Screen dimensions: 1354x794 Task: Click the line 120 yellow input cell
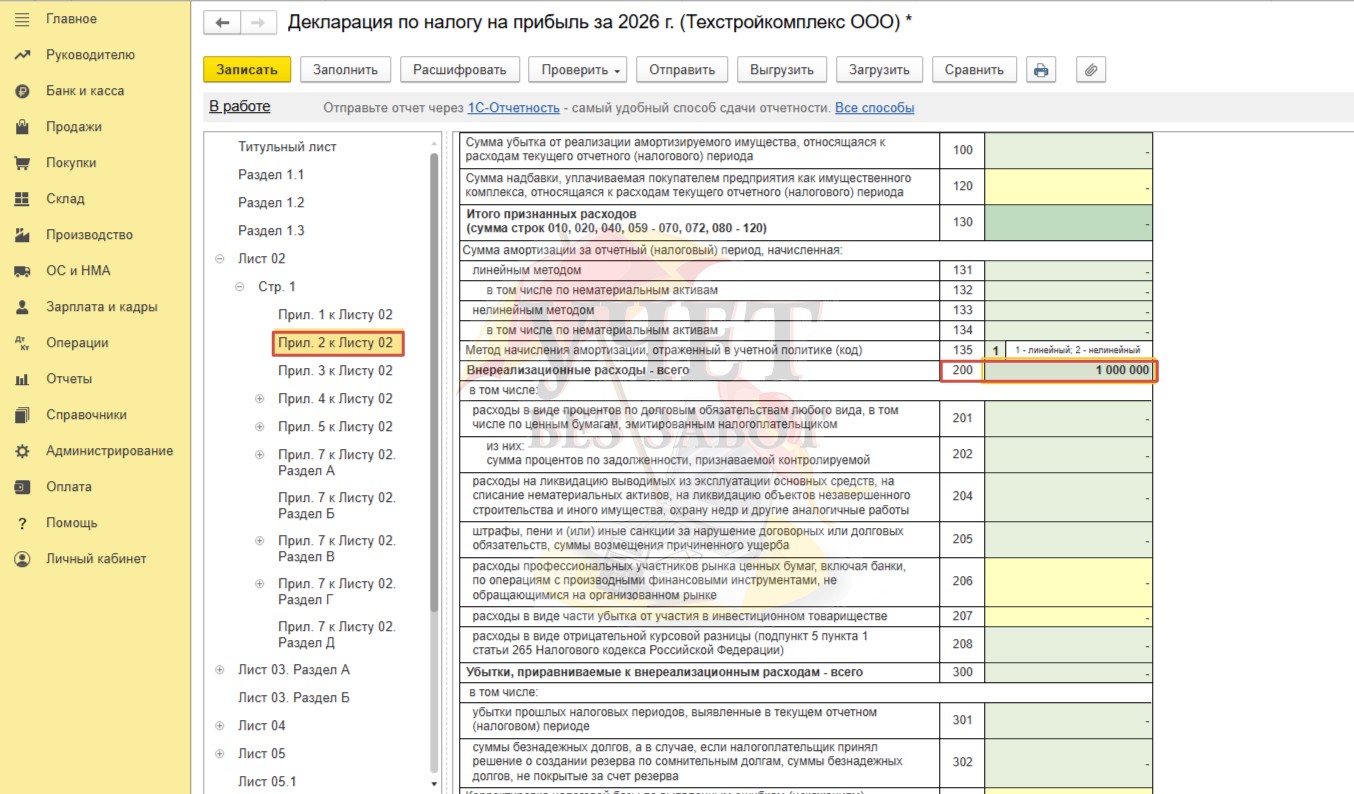1069,186
